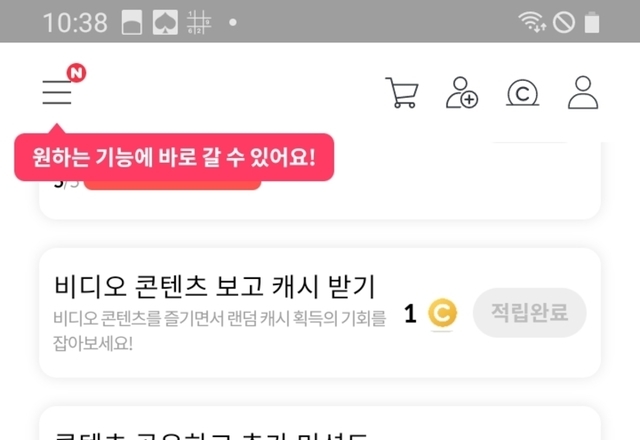The width and height of the screenshot is (640, 440).
Task: Open the cash coin C icon in header
Action: click(x=522, y=93)
